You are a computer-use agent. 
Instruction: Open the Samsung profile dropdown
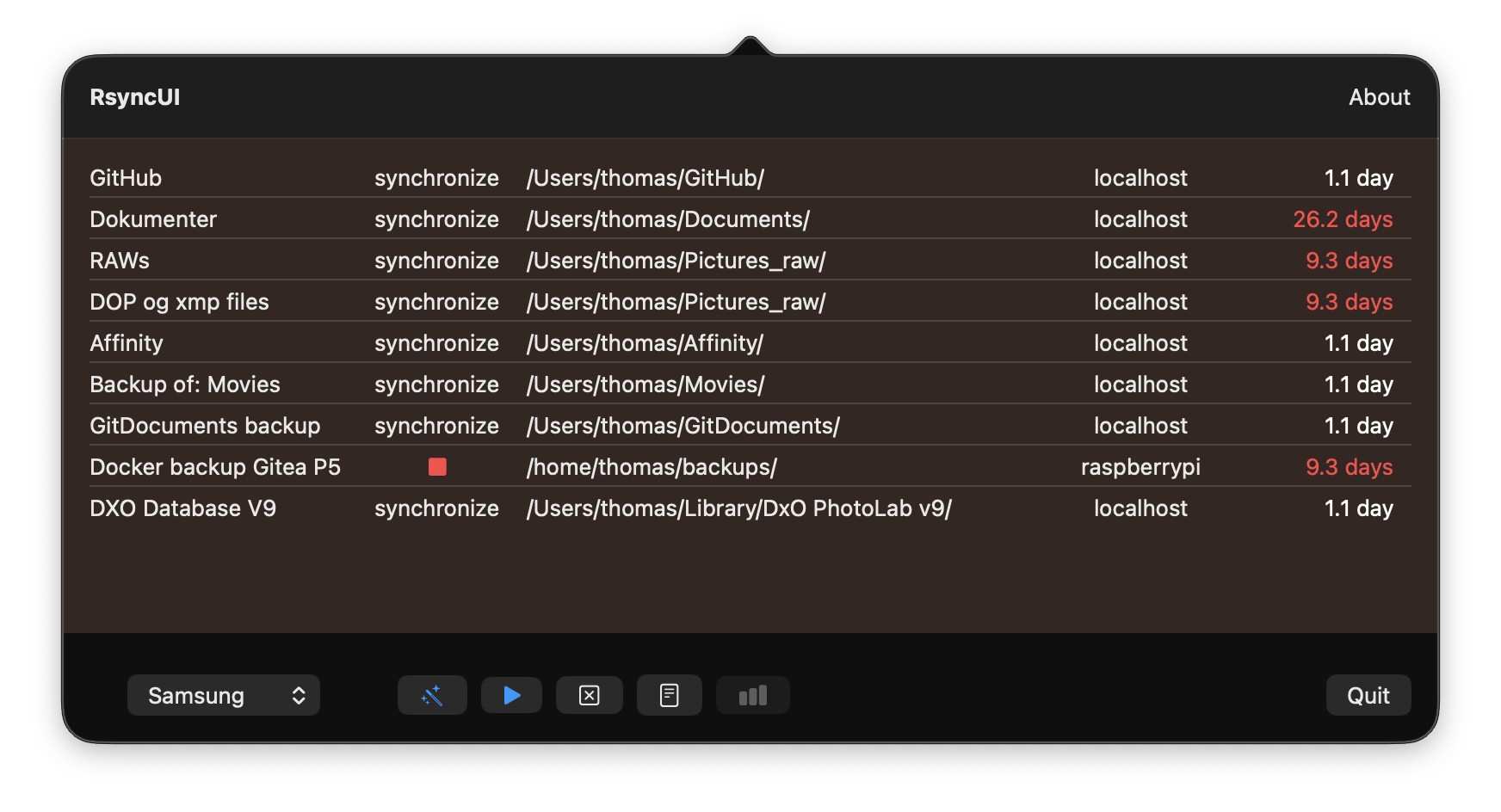click(x=224, y=695)
